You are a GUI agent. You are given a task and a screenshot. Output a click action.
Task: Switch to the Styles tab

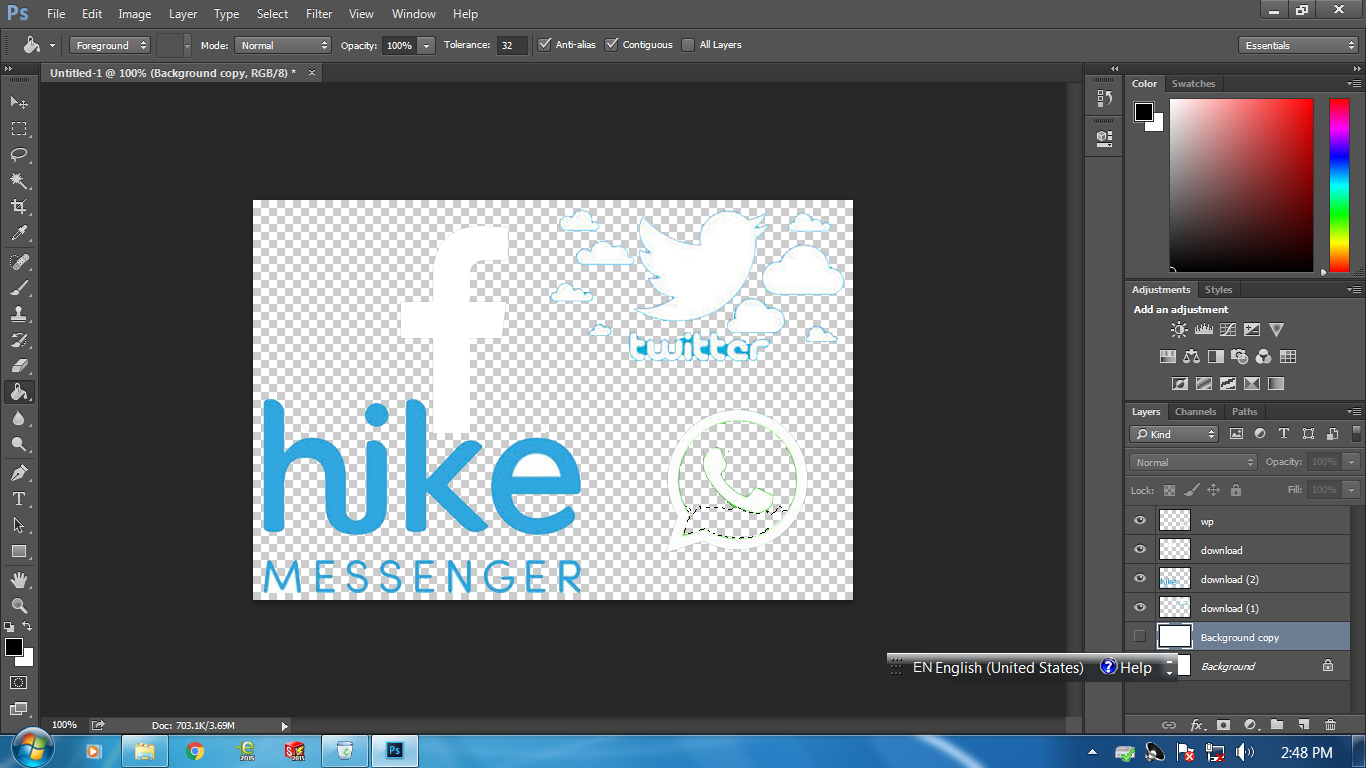click(1218, 289)
